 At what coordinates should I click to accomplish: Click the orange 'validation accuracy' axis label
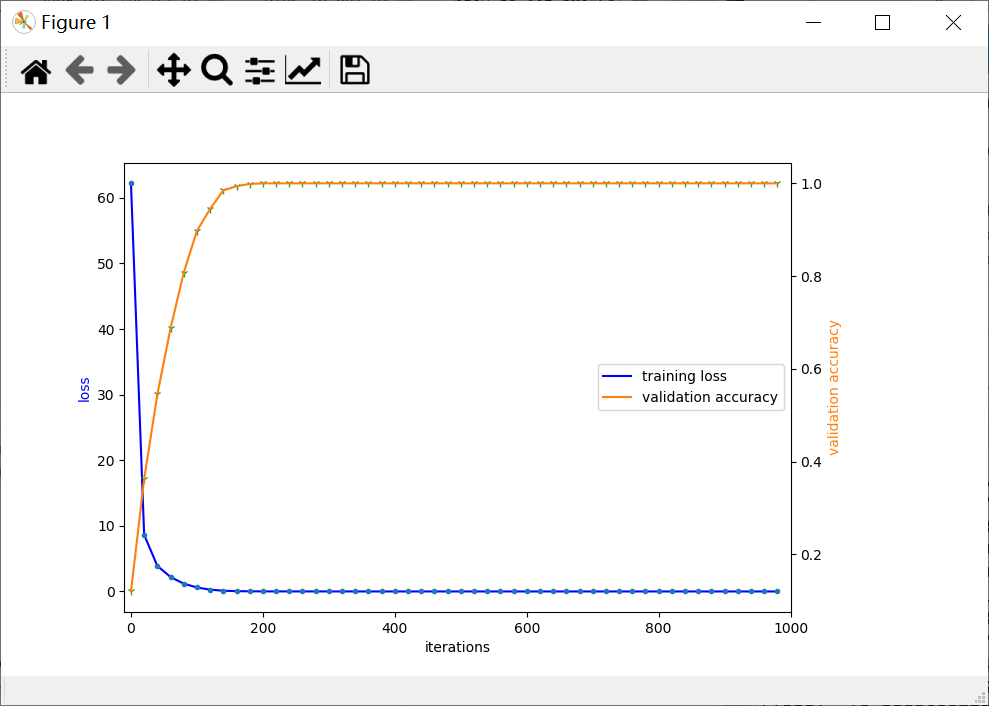pyautogui.click(x=833, y=388)
